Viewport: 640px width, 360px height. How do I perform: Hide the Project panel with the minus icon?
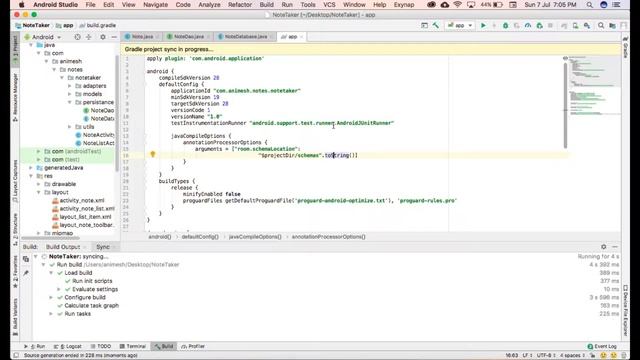tap(114, 37)
